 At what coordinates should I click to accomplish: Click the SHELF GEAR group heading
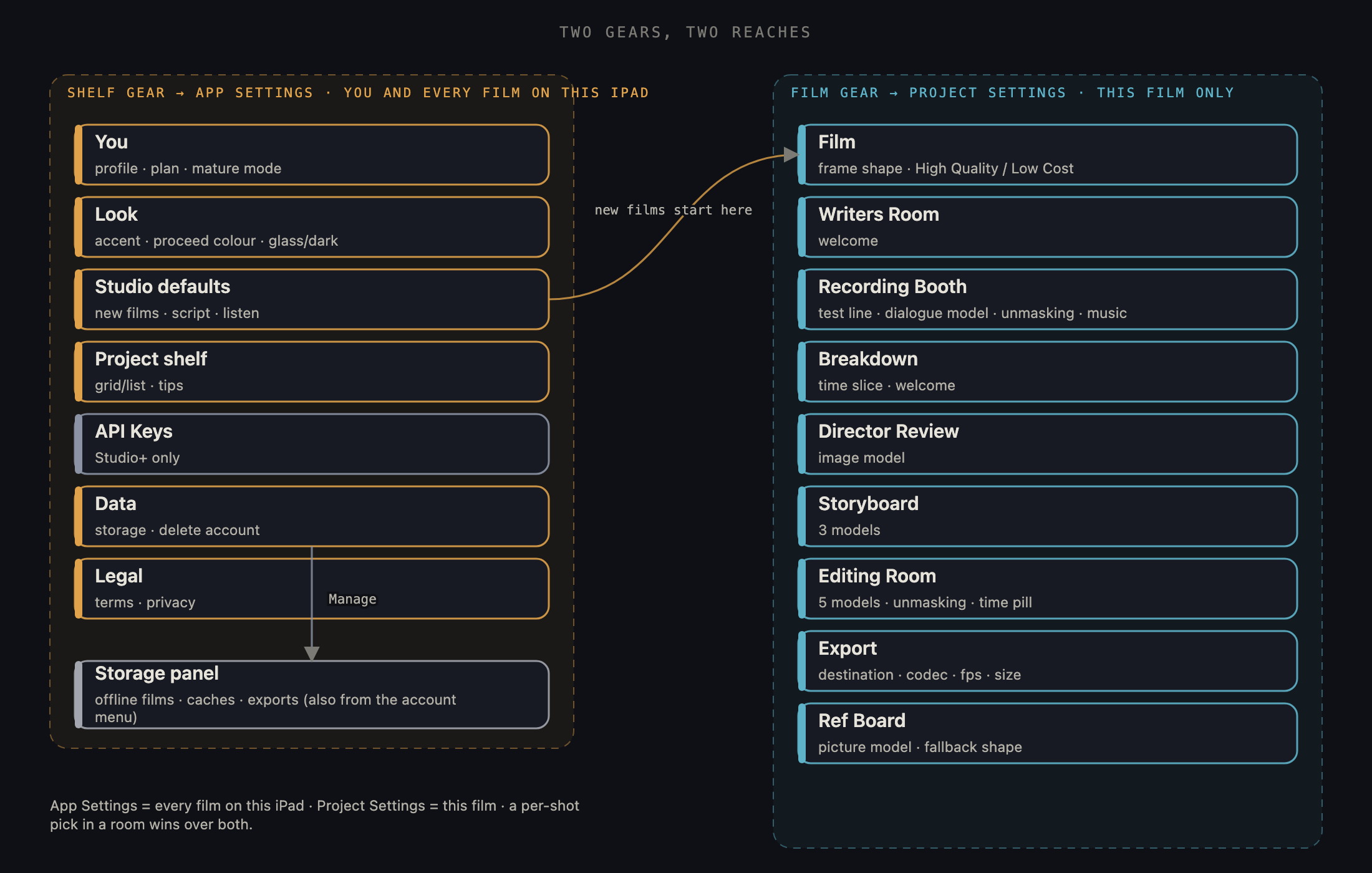[358, 93]
